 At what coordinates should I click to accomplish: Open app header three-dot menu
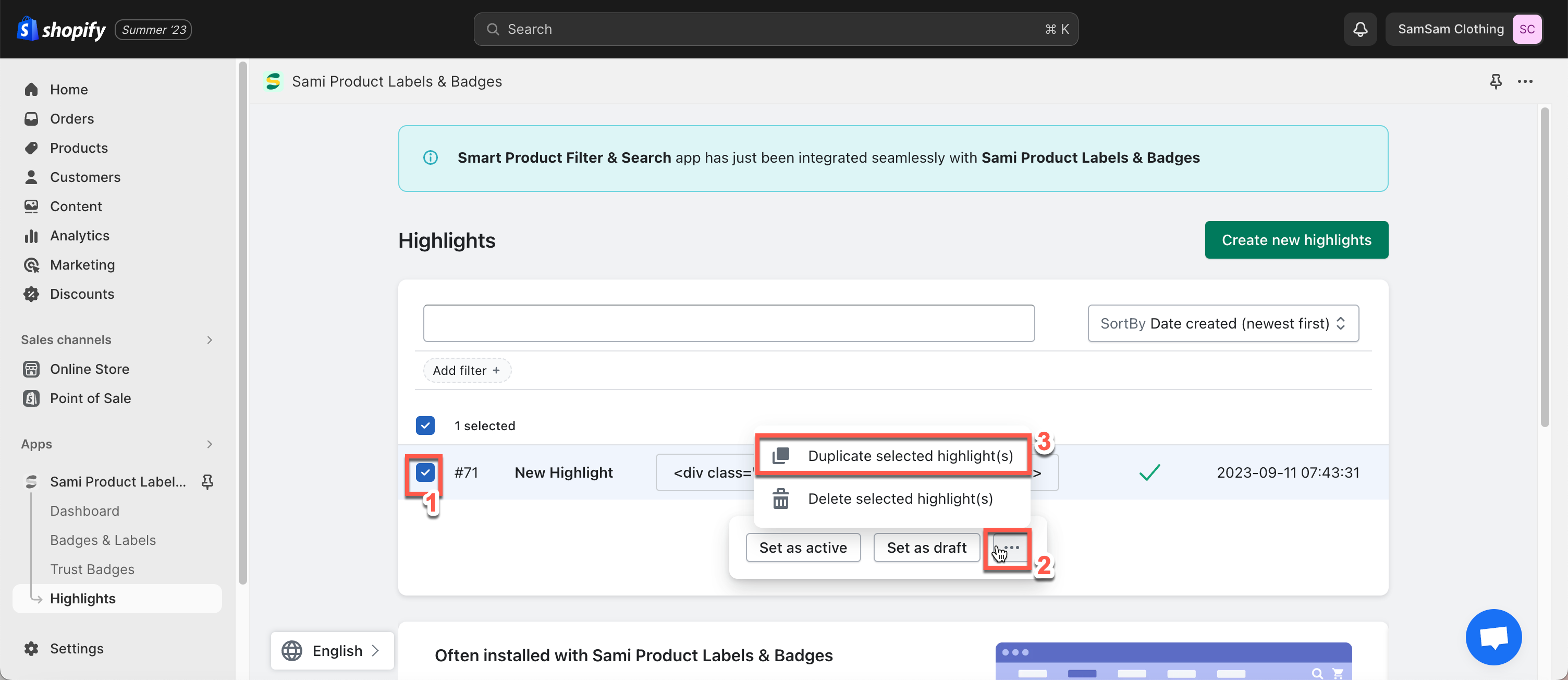point(1525,81)
